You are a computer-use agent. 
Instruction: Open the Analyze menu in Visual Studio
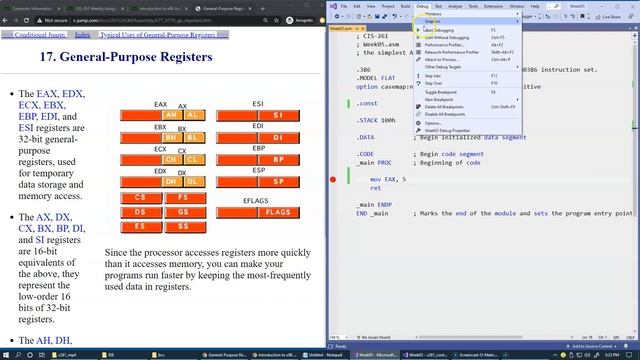click(x=455, y=6)
